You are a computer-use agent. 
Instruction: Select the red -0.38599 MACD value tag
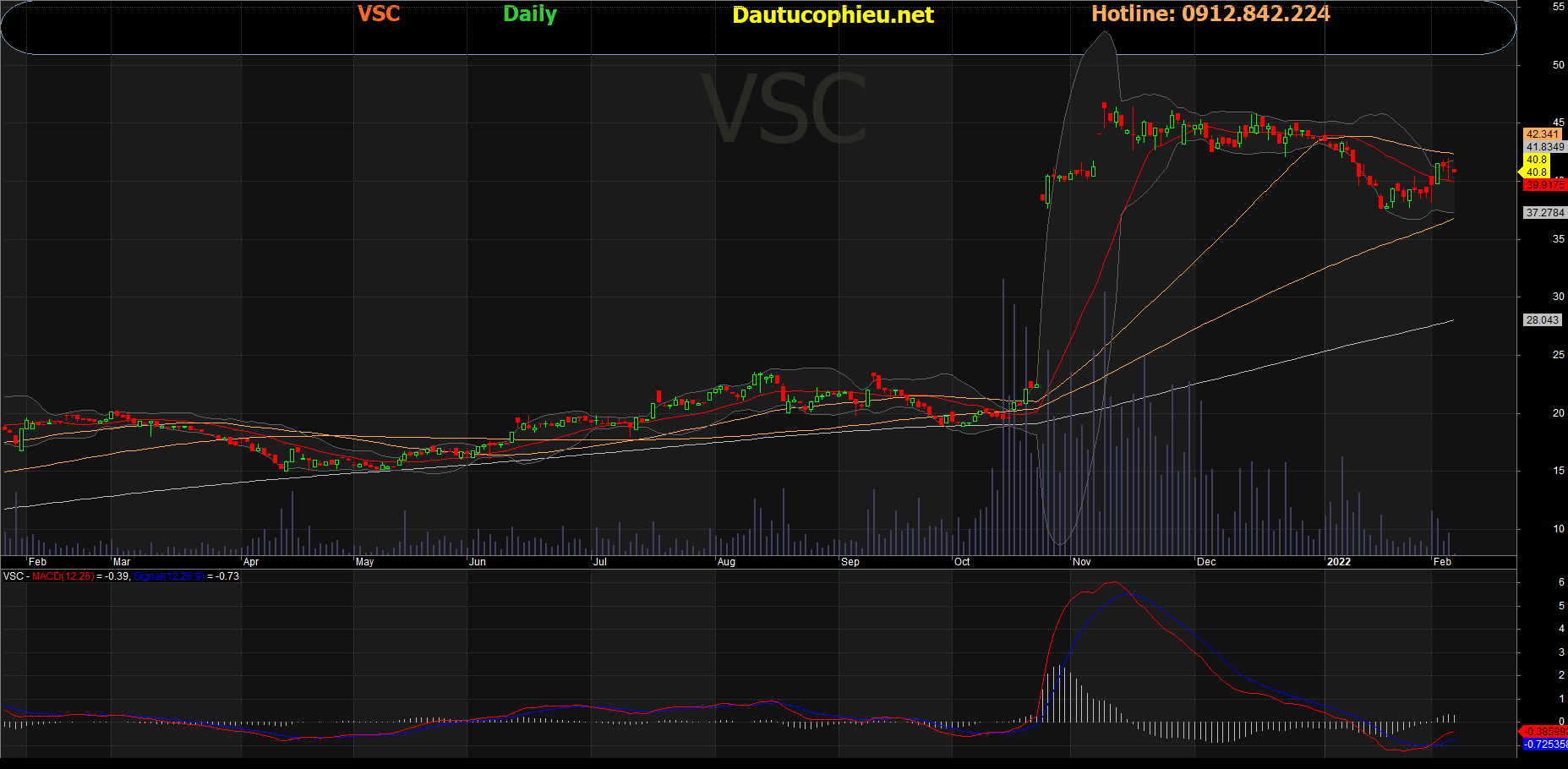point(1544,732)
